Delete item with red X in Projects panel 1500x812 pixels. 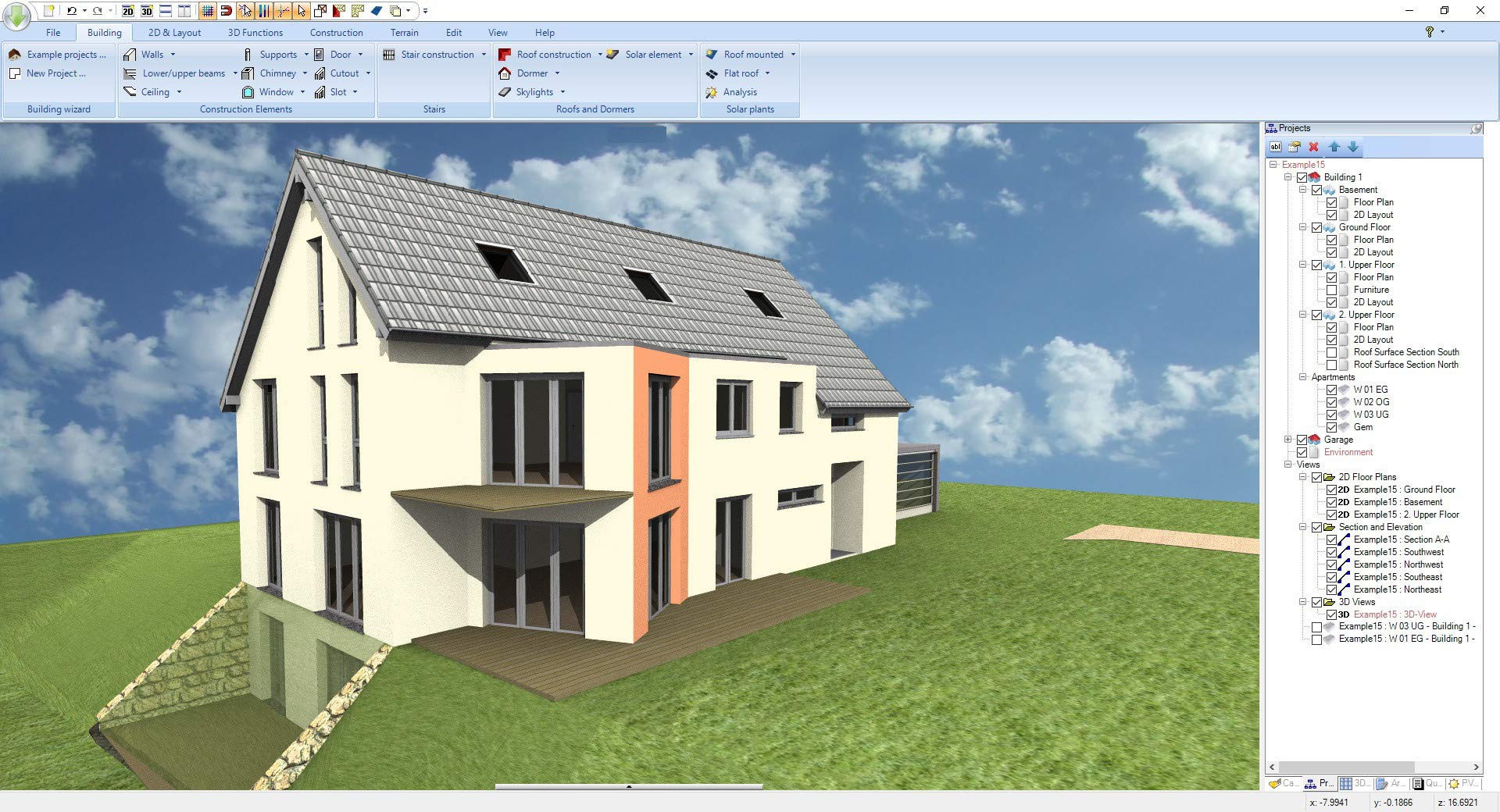1313,147
